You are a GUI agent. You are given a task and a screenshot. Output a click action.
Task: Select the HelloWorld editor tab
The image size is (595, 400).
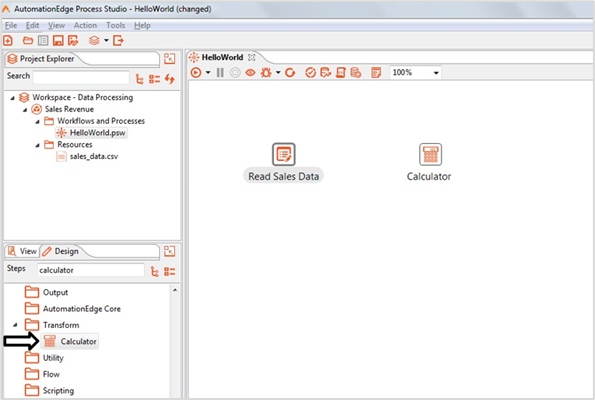coord(222,58)
